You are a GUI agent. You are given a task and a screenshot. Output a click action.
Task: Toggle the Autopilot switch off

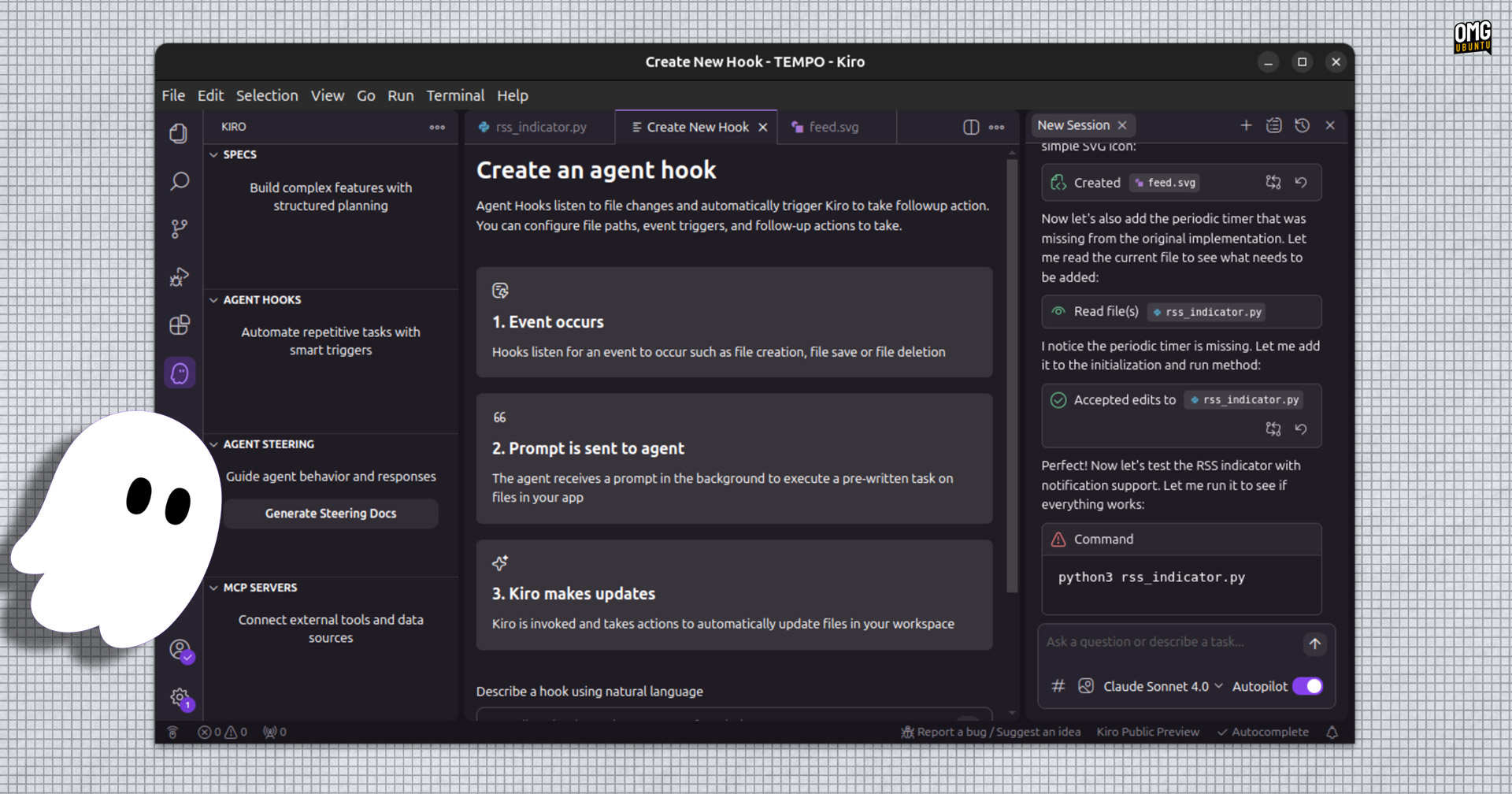tap(1307, 686)
